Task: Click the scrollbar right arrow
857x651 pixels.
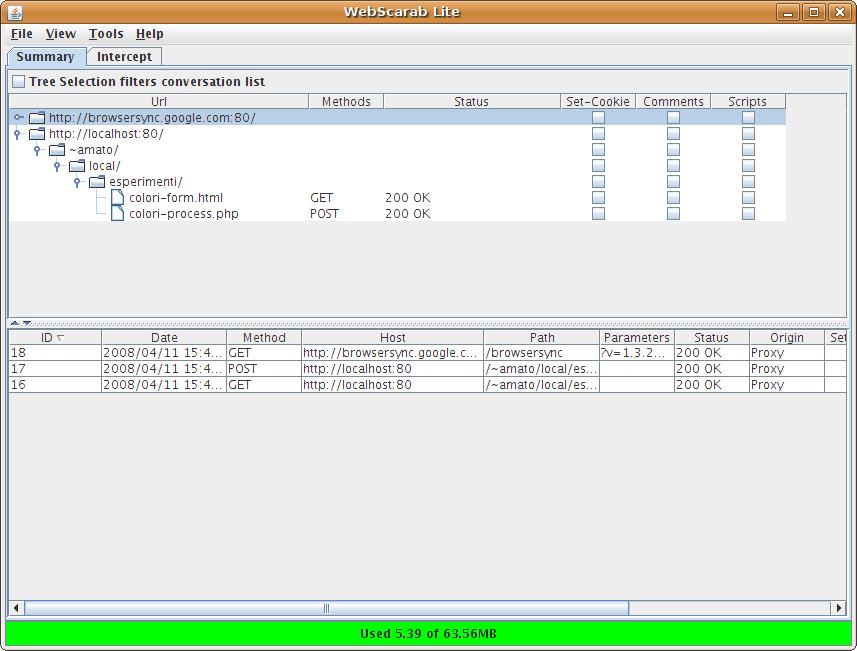Action: coord(839,608)
